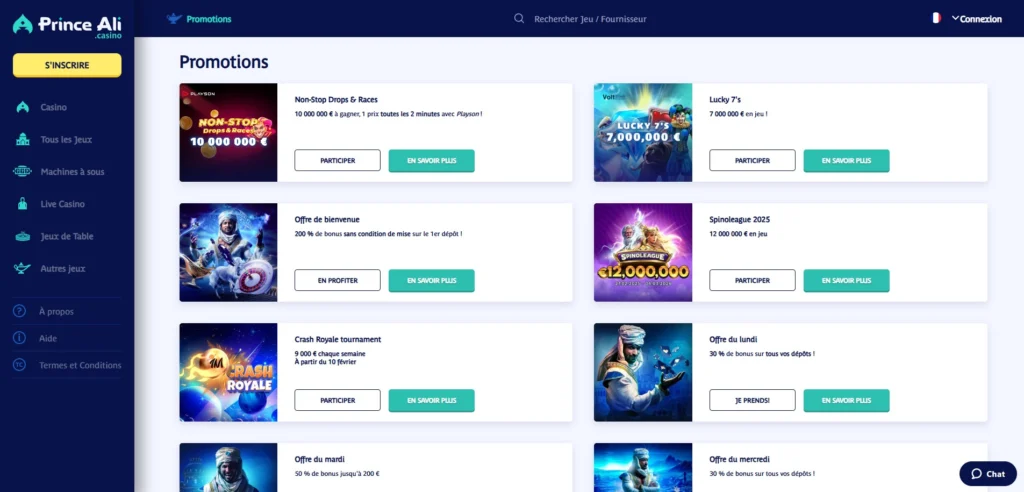Click the Casino spade icon in sidebar
The image size is (1024, 492).
22,107
